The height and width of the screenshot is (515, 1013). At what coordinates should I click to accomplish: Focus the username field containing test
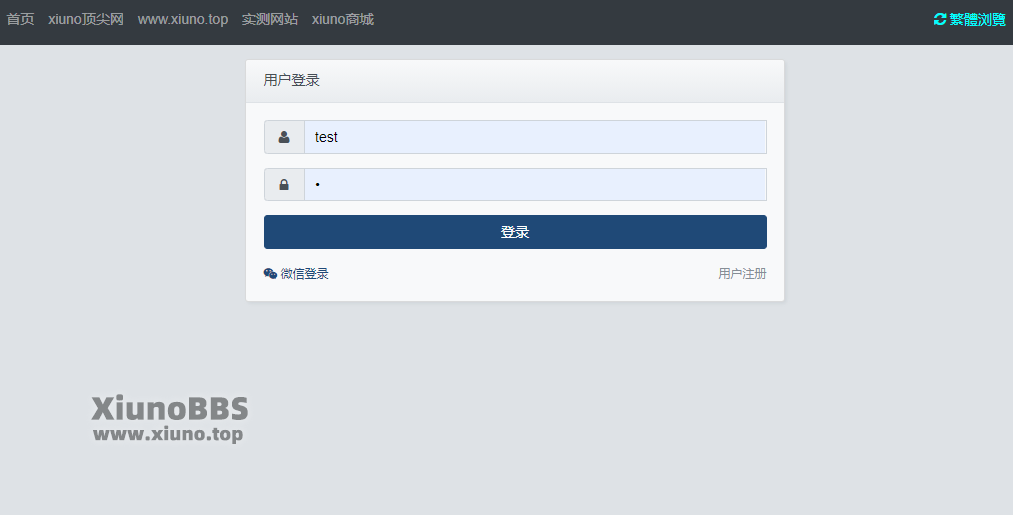point(536,137)
